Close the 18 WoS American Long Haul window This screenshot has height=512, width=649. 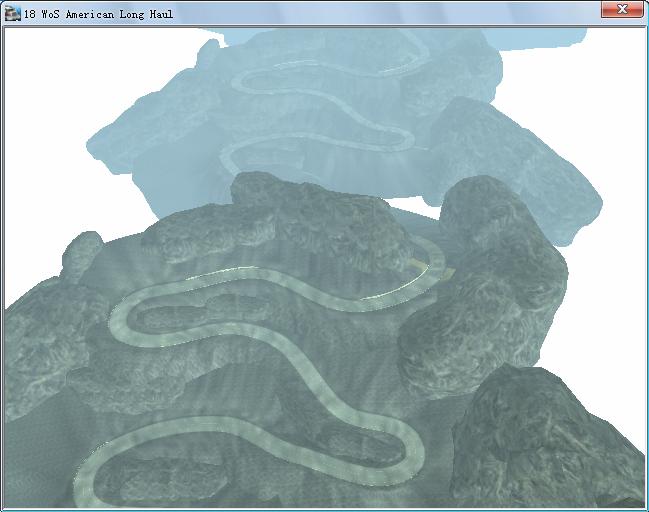coord(622,9)
